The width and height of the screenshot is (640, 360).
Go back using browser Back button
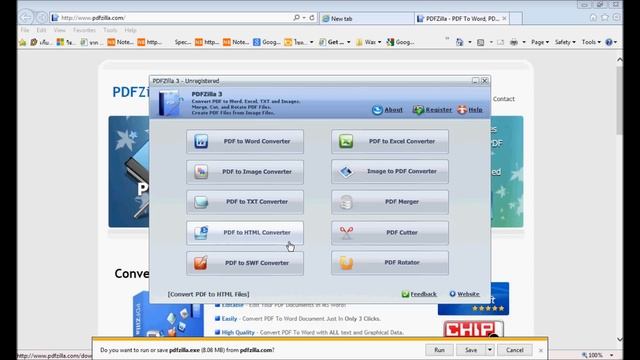click(x=26, y=18)
